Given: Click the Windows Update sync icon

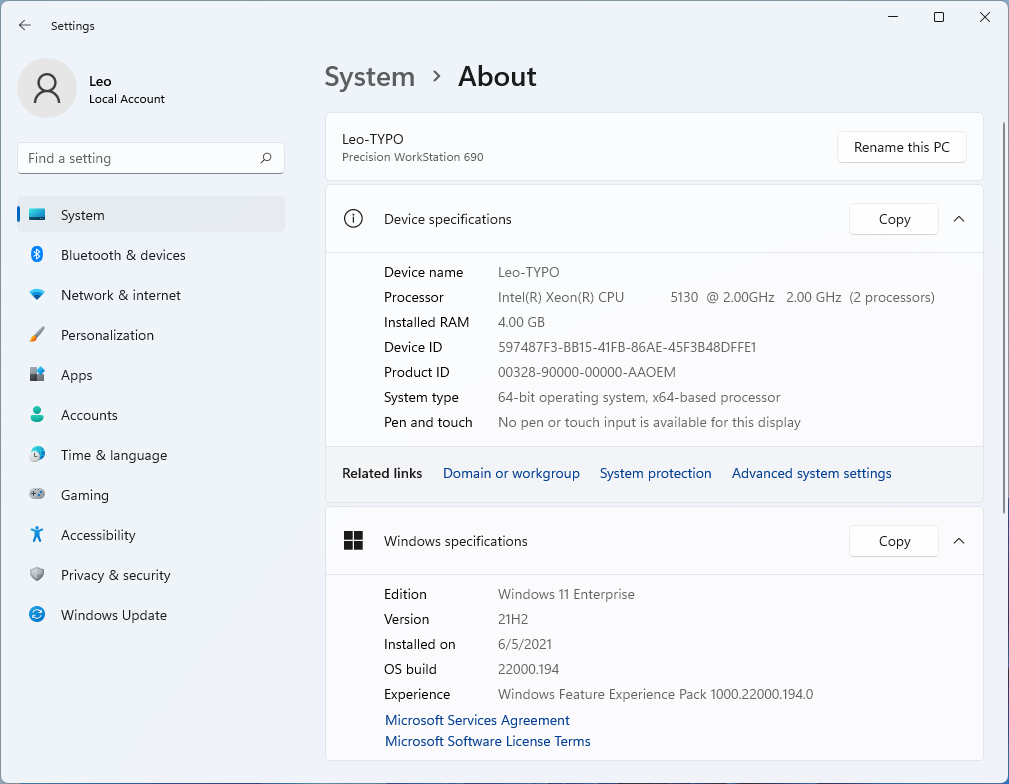Looking at the screenshot, I should [x=37, y=615].
